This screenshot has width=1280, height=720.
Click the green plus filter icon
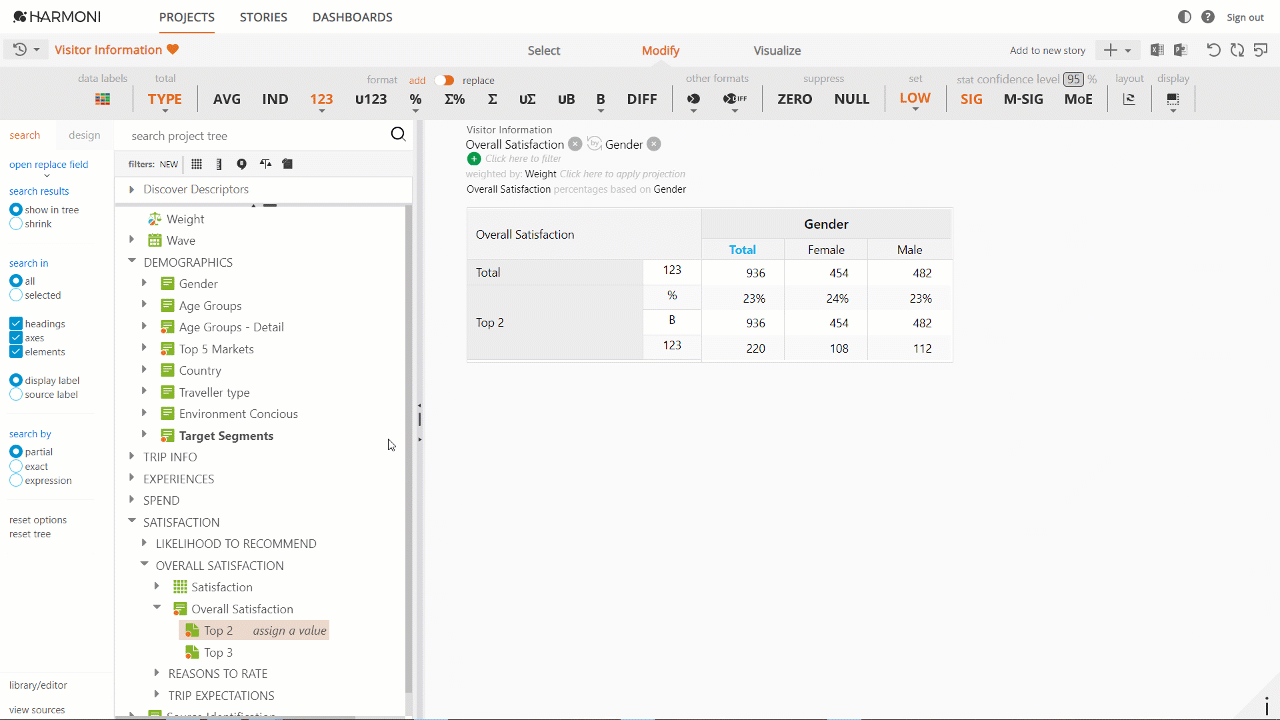pyautogui.click(x=474, y=159)
